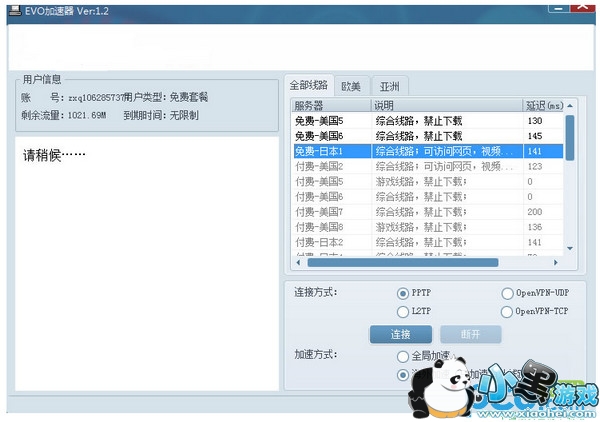Click the EVO app icon in title bar
The image size is (600, 422).
(15, 10)
